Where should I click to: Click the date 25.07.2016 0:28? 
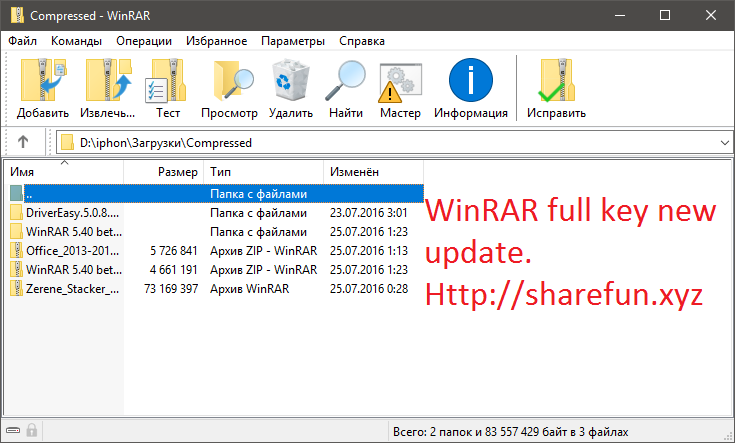coord(368,288)
